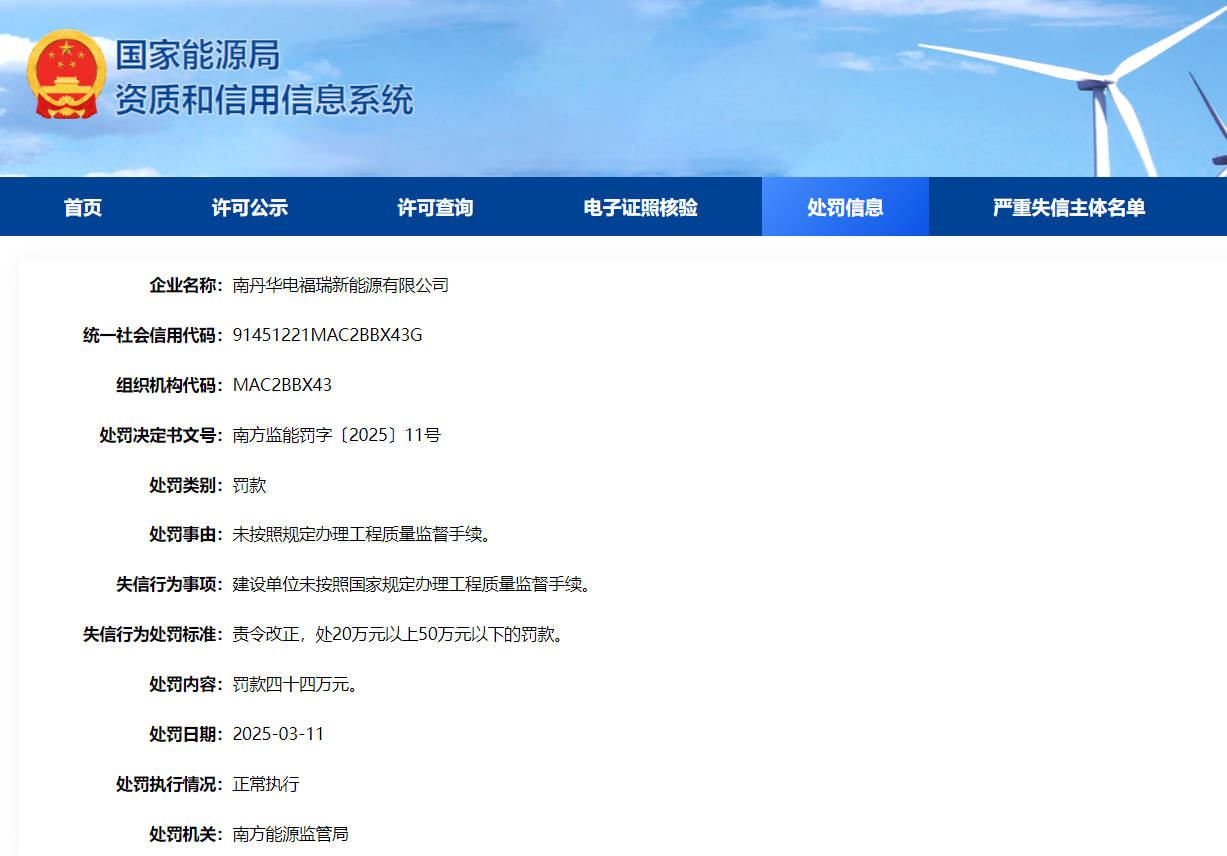Viewport: 1227px width, 856px height.
Task: Click the penalty content 罚款四十四万元。
Action: coord(295,684)
